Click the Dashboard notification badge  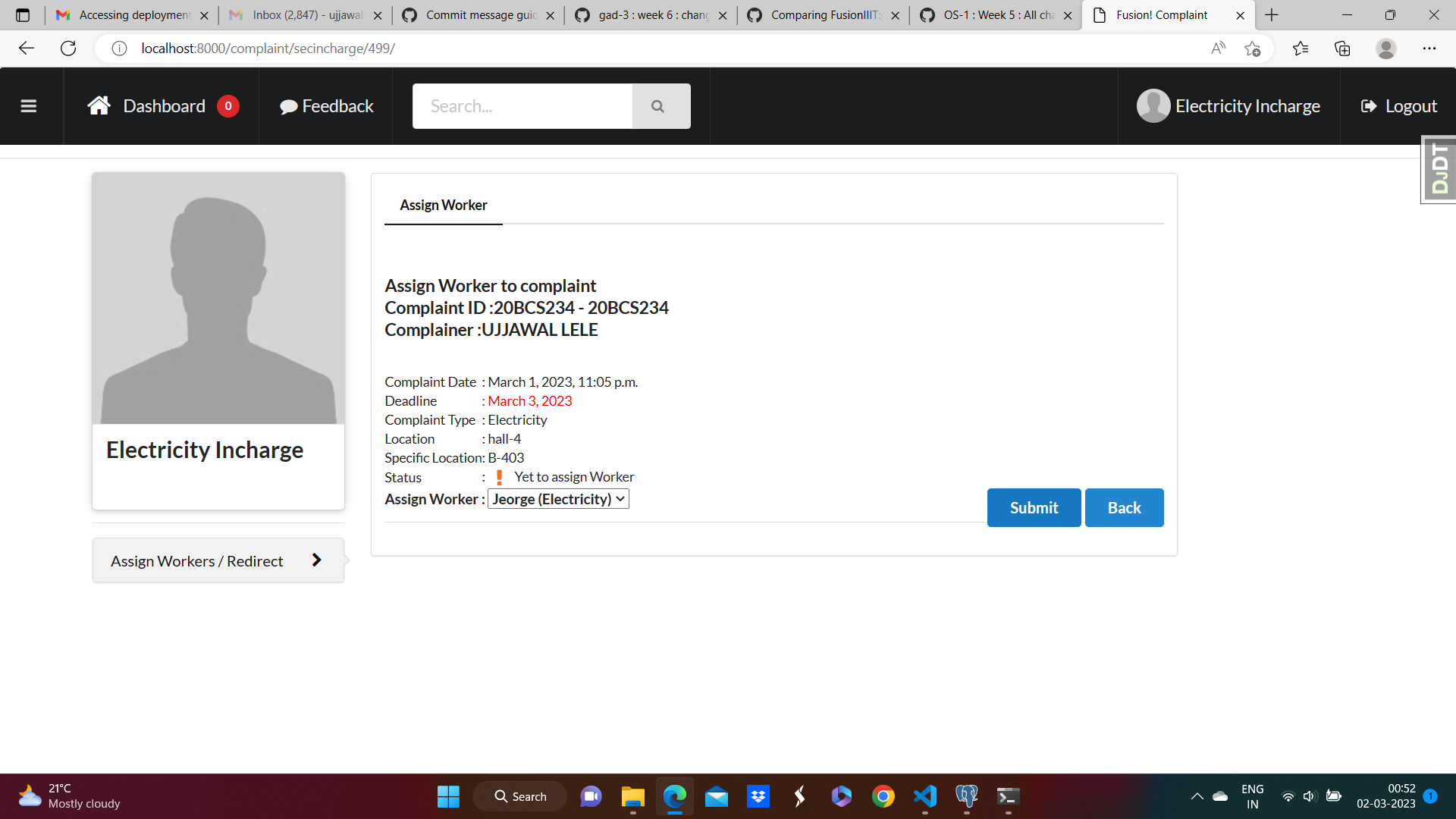tap(227, 106)
